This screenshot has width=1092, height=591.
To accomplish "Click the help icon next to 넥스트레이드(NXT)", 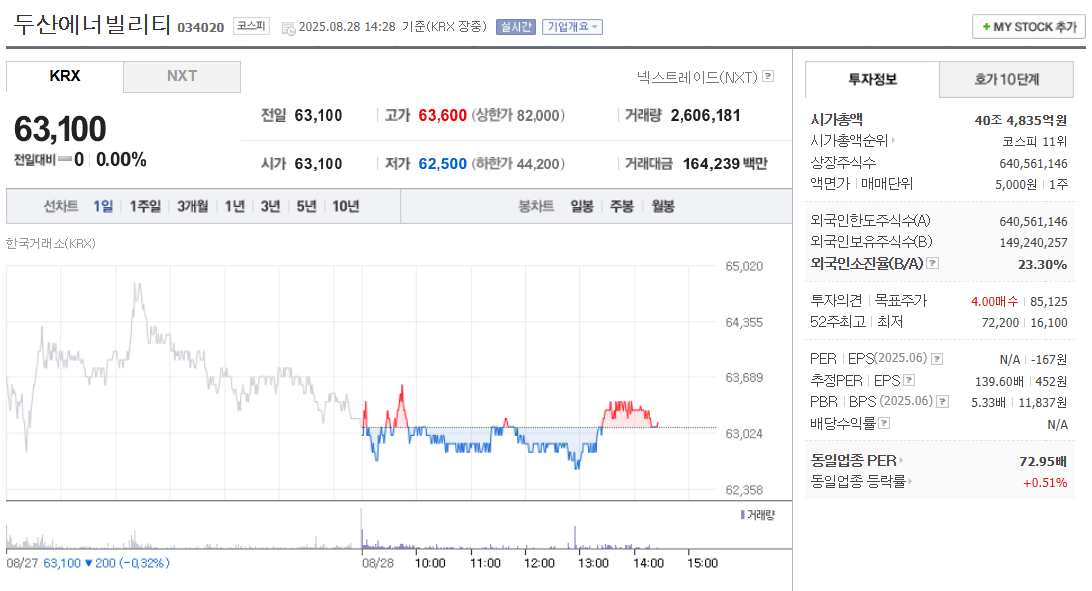I will coord(768,76).
